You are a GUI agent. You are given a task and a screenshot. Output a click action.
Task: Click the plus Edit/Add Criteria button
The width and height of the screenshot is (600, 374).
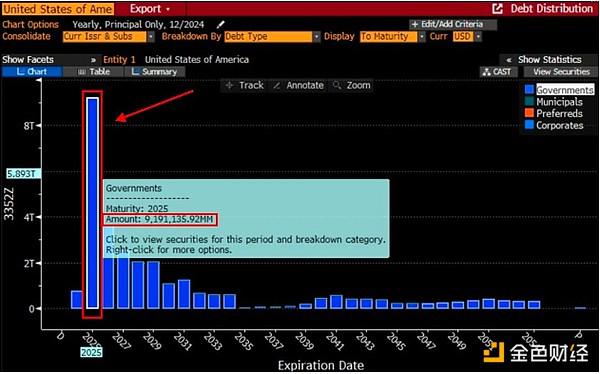pos(453,24)
